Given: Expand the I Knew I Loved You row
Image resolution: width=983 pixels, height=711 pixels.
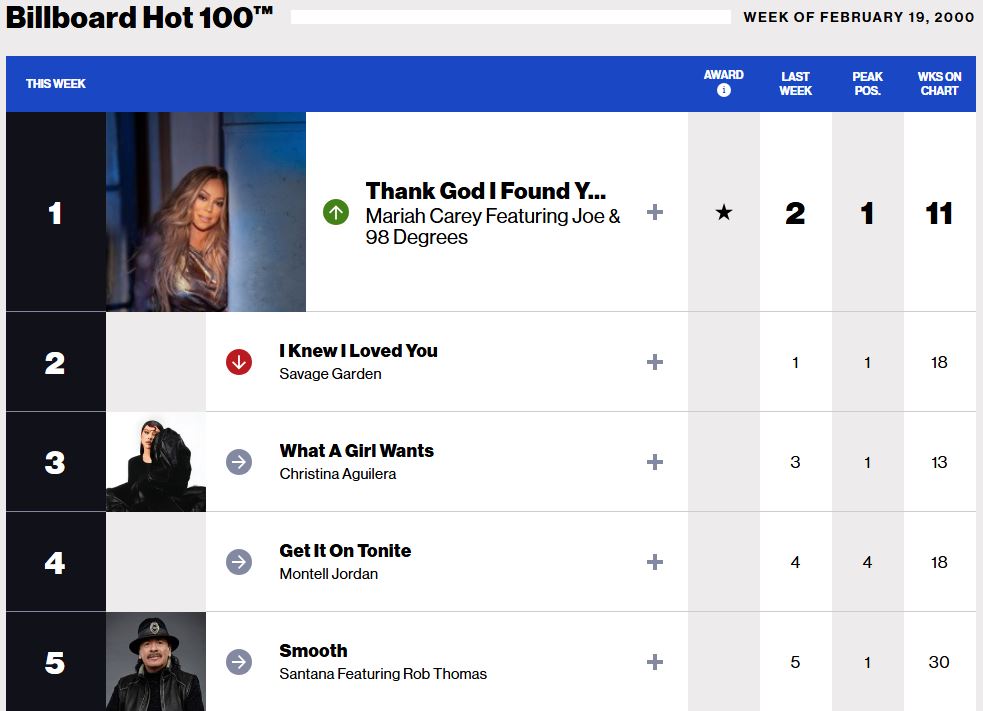Looking at the screenshot, I should (x=655, y=362).
